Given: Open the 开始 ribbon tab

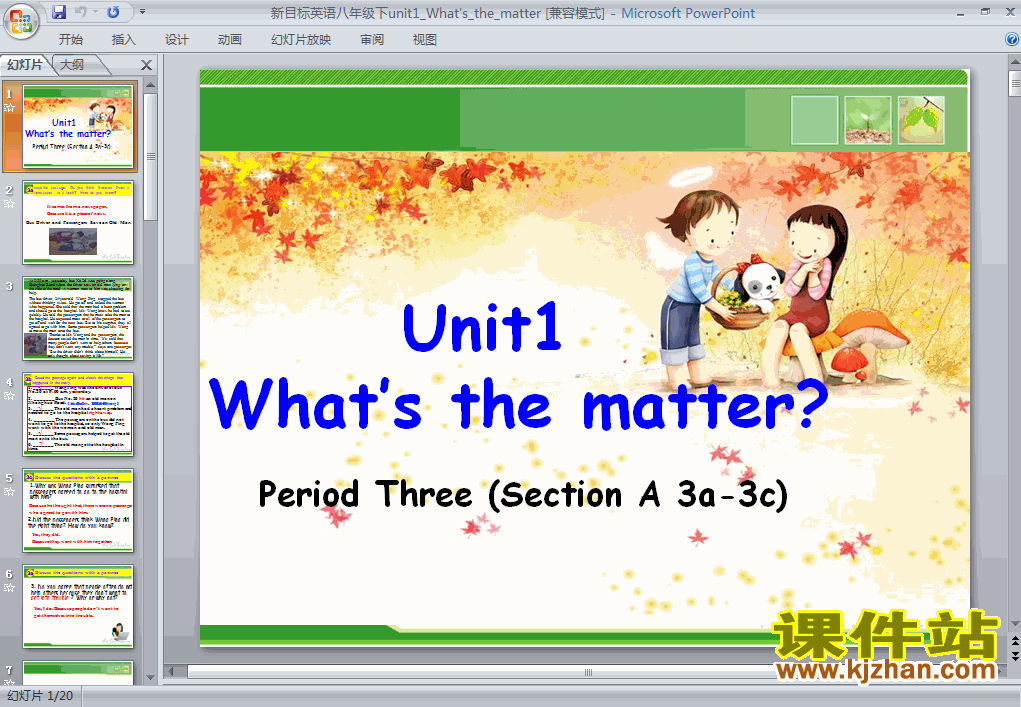Looking at the screenshot, I should click(x=70, y=40).
